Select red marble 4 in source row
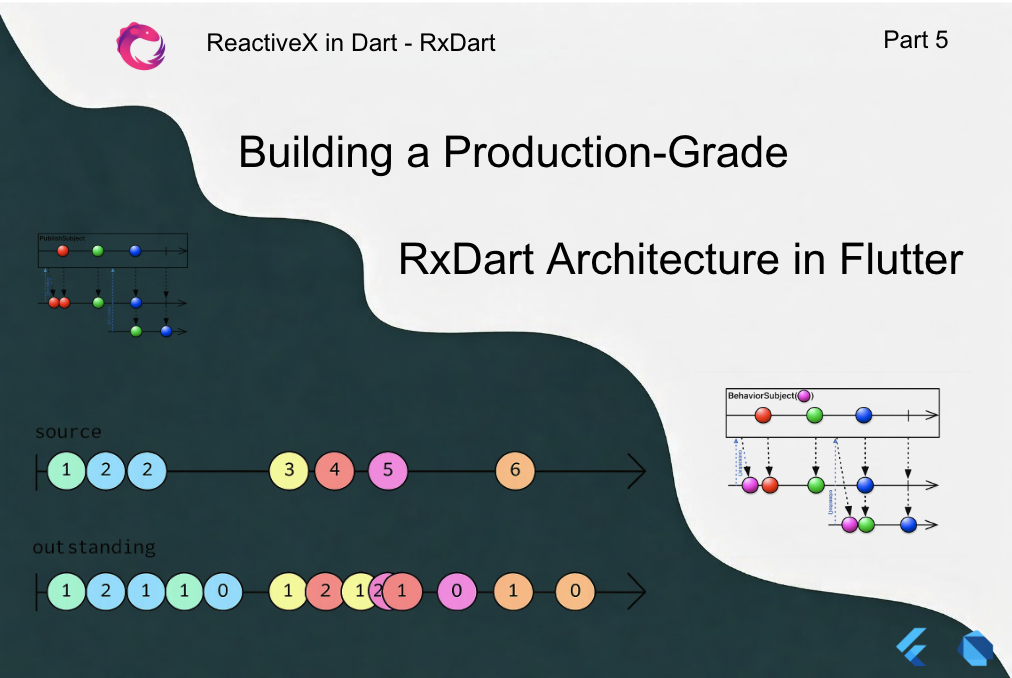This screenshot has height=678, width=1012. pos(334,470)
